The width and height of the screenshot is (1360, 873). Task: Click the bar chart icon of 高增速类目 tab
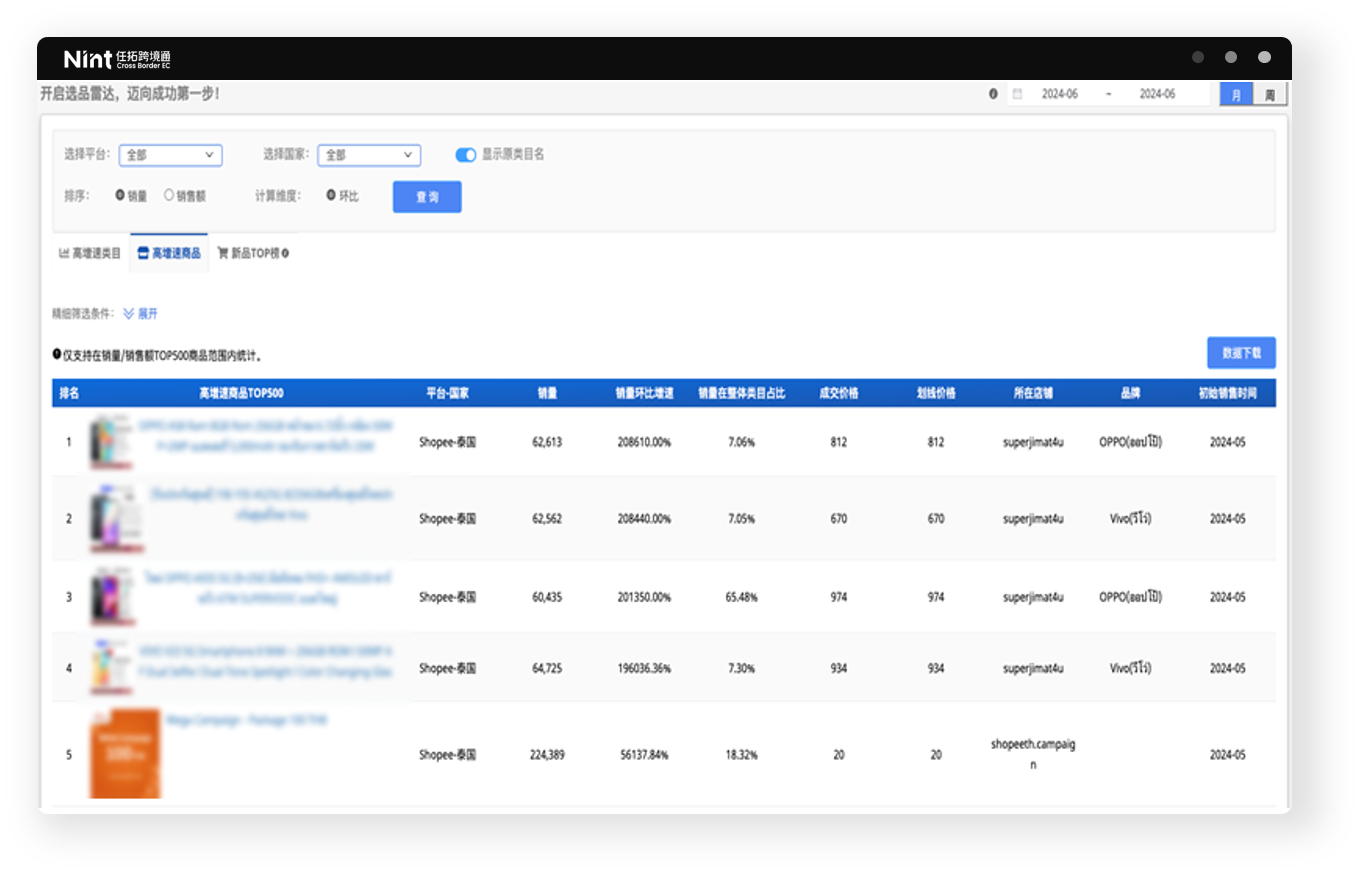[x=64, y=254]
